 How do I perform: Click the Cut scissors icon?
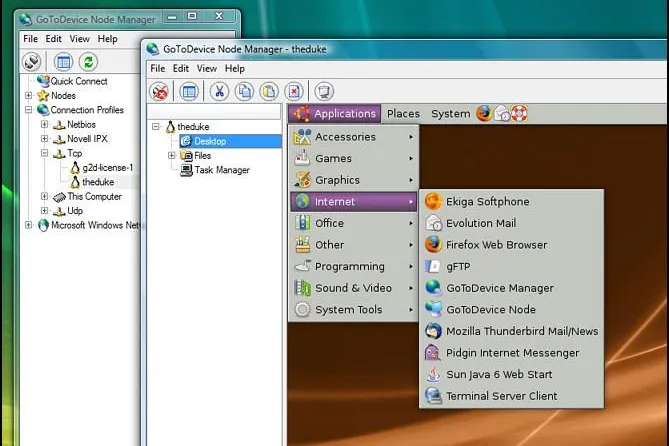click(219, 91)
